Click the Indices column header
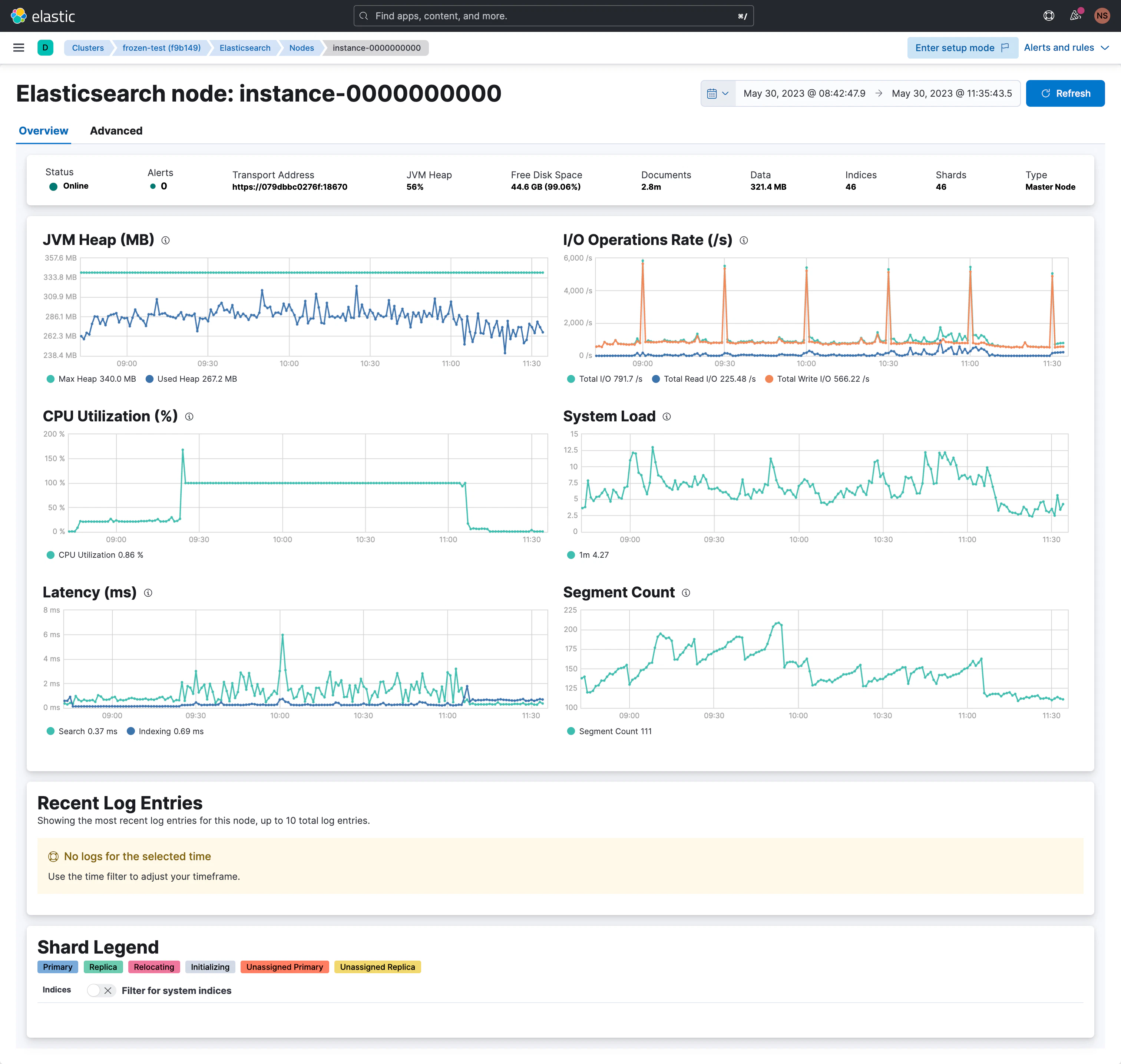The width and height of the screenshot is (1121, 1064). coord(57,990)
